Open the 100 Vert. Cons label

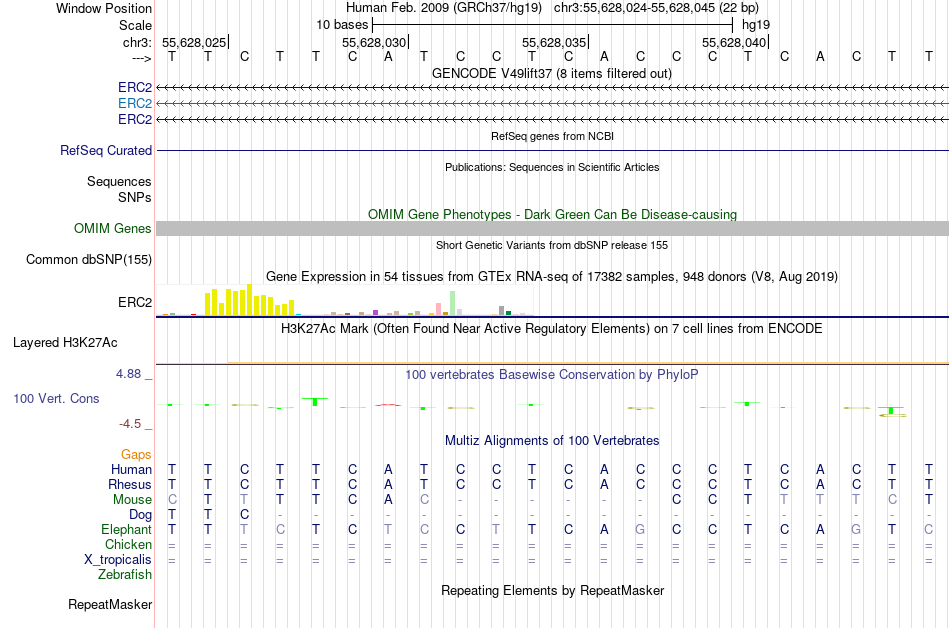coord(56,398)
